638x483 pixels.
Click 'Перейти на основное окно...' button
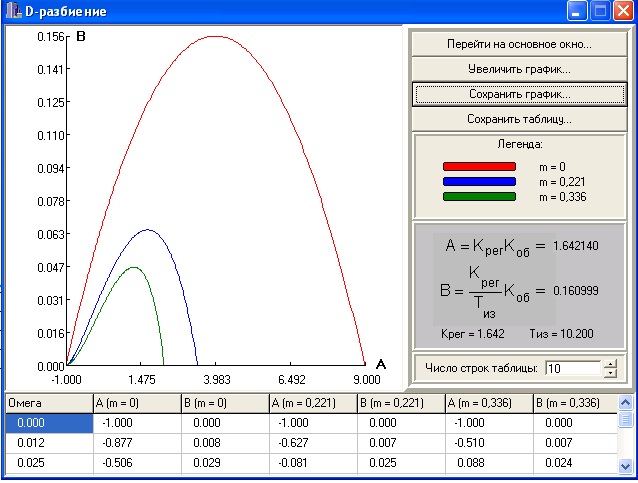pyautogui.click(x=519, y=44)
